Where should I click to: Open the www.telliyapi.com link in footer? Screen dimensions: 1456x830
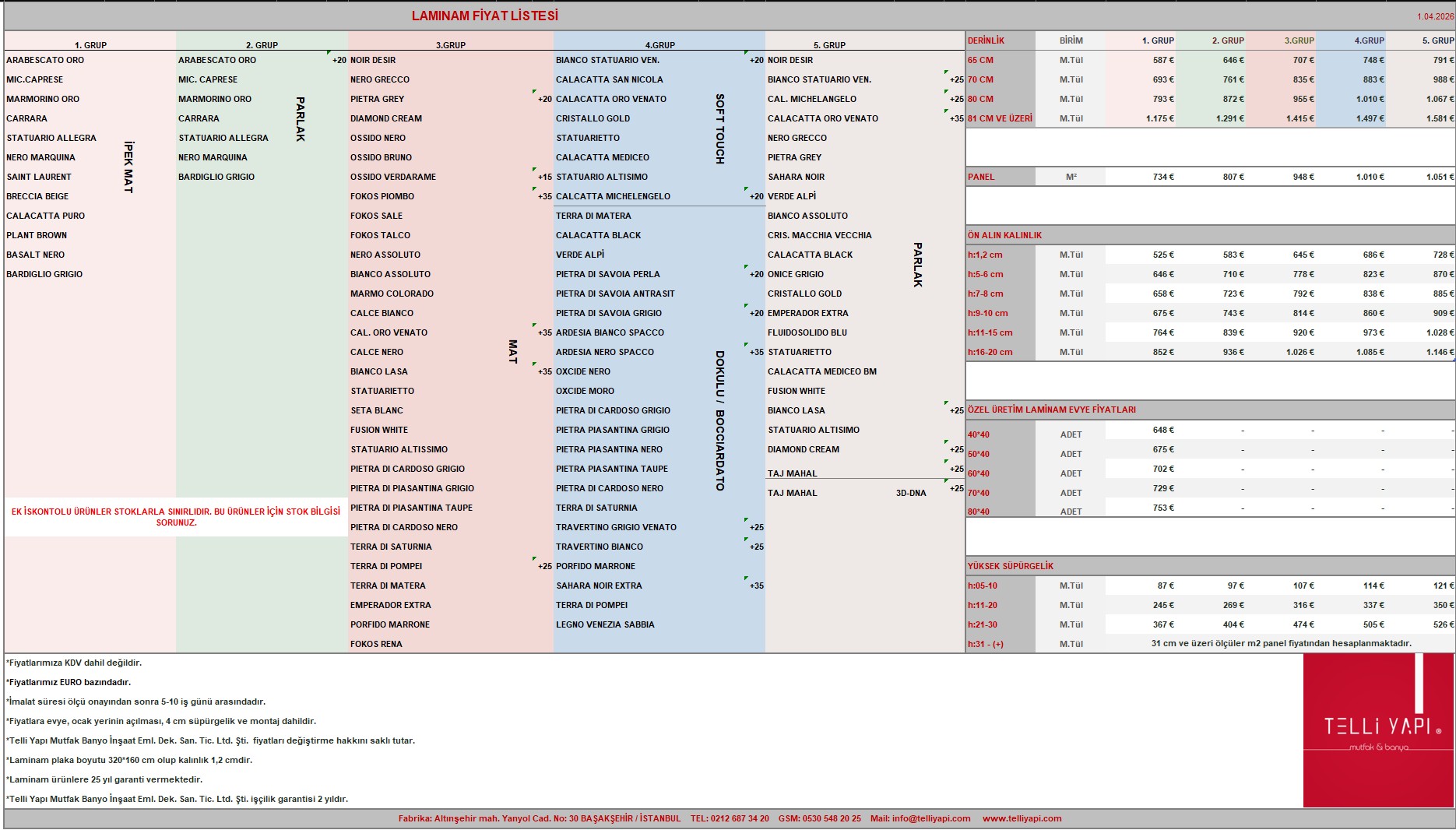(x=1022, y=818)
